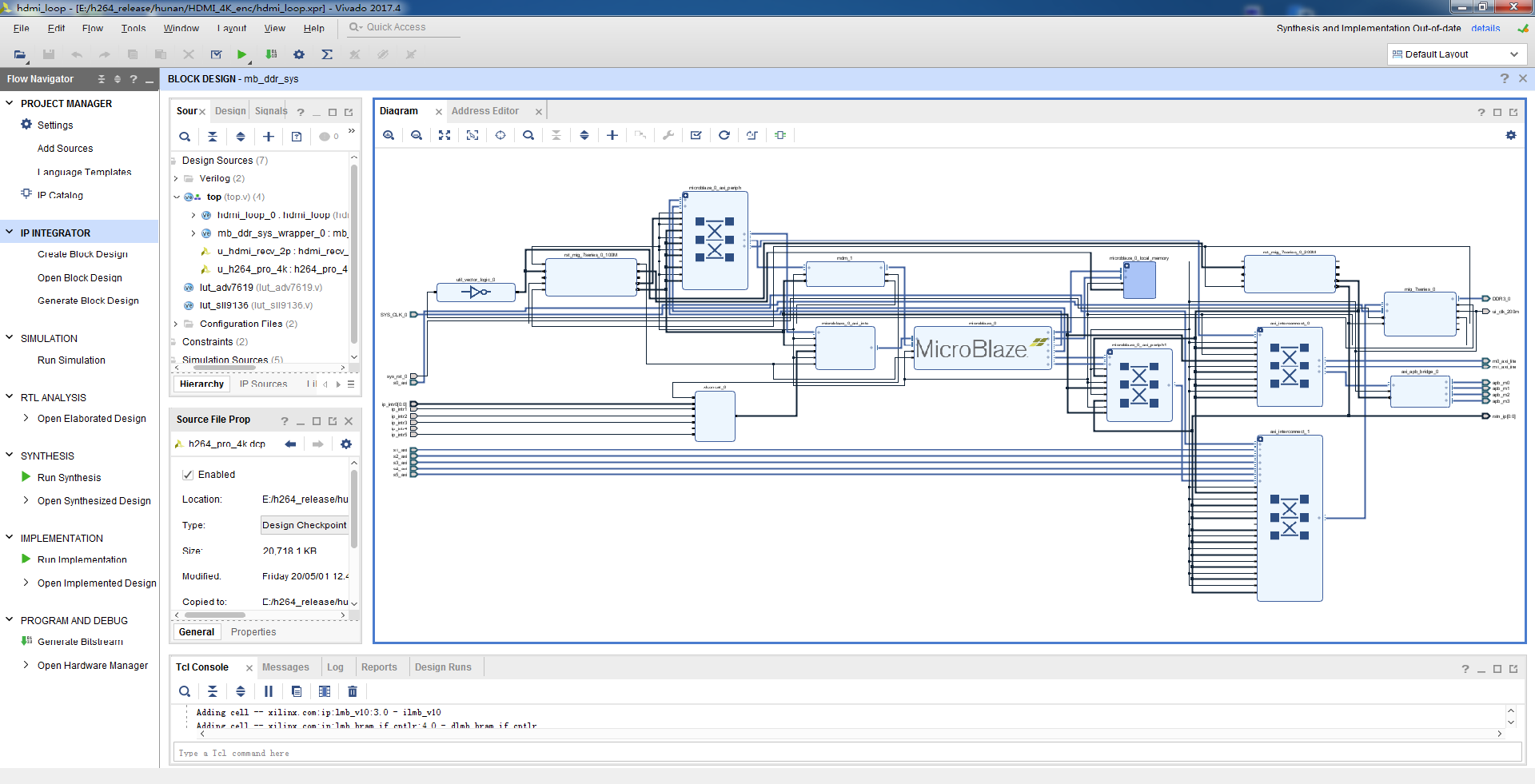Open IP Catalog in Flow Navigator
This screenshot has width=1535, height=784.
pos(60,195)
